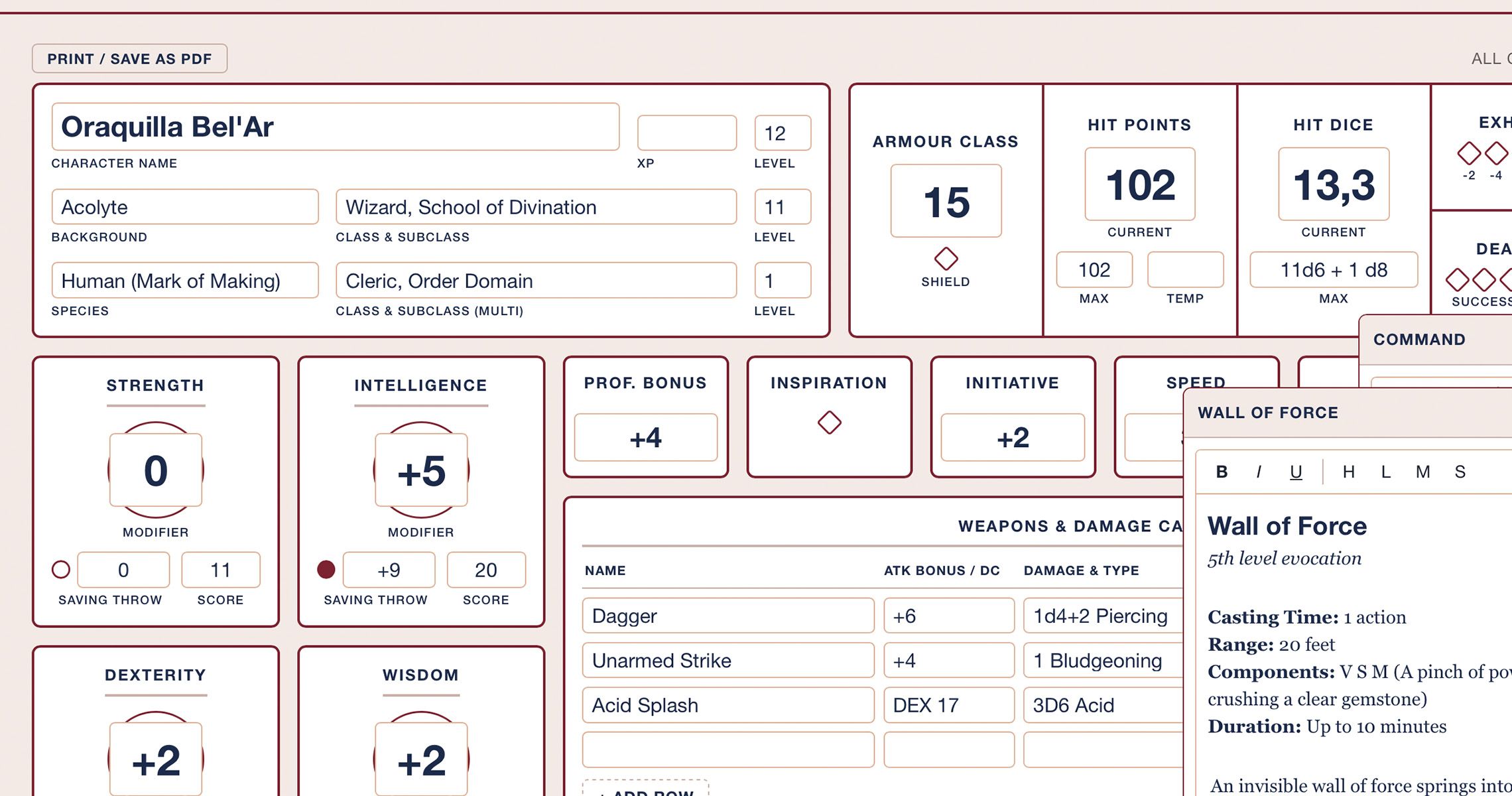Edit the Unarmed Strike name field
Screen dimensions: 1512x796
(728, 660)
